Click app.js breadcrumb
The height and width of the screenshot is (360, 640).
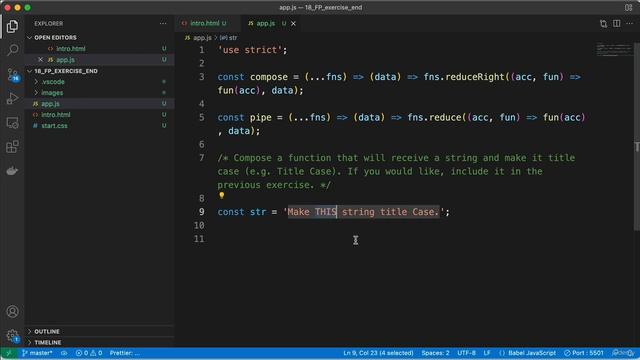point(202,38)
